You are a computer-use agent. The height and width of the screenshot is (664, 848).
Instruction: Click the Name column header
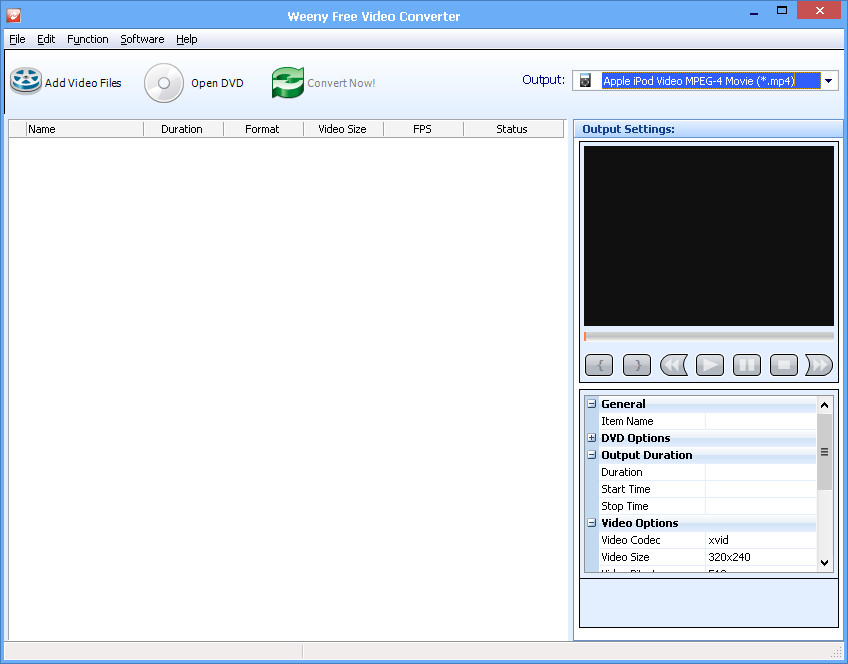pos(84,129)
